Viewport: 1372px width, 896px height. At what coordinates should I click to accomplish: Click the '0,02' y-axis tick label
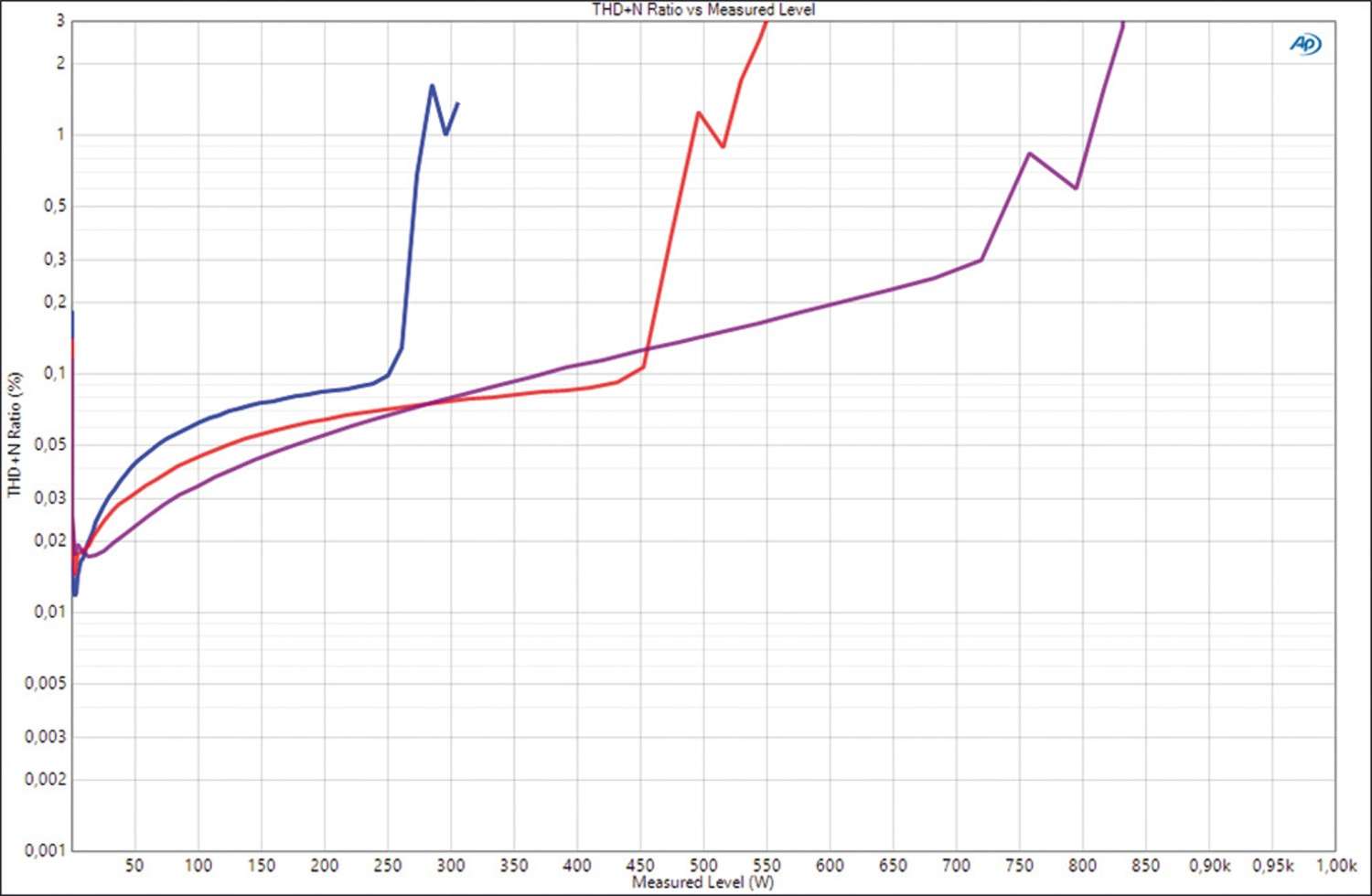pyautogui.click(x=50, y=540)
